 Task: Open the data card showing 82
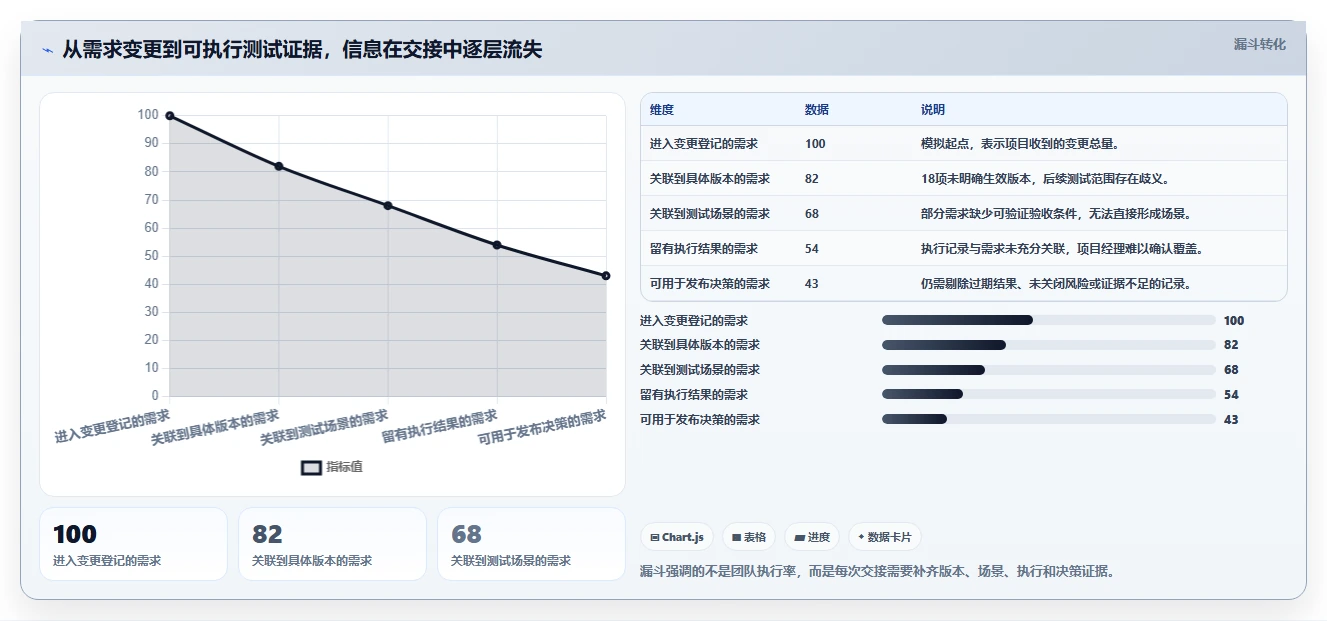[x=332, y=544]
